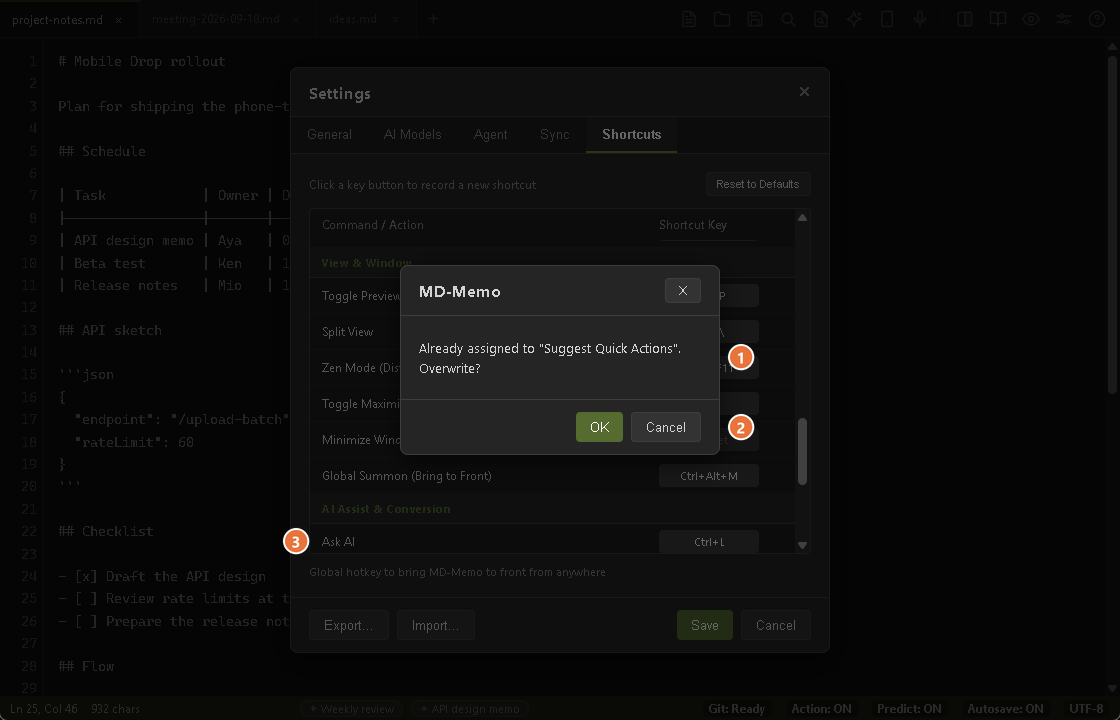Open the folder icon in top toolbar
The height and width of the screenshot is (720, 1120).
click(722, 19)
